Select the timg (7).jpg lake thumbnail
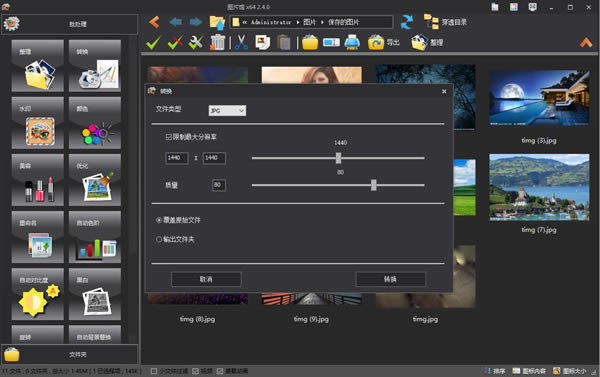600x377 pixels. (539, 187)
